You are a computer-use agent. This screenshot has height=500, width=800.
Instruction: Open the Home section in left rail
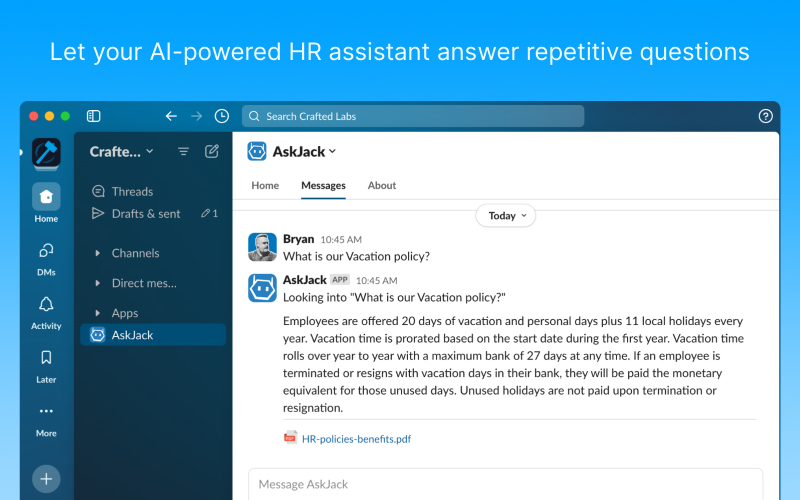point(46,204)
